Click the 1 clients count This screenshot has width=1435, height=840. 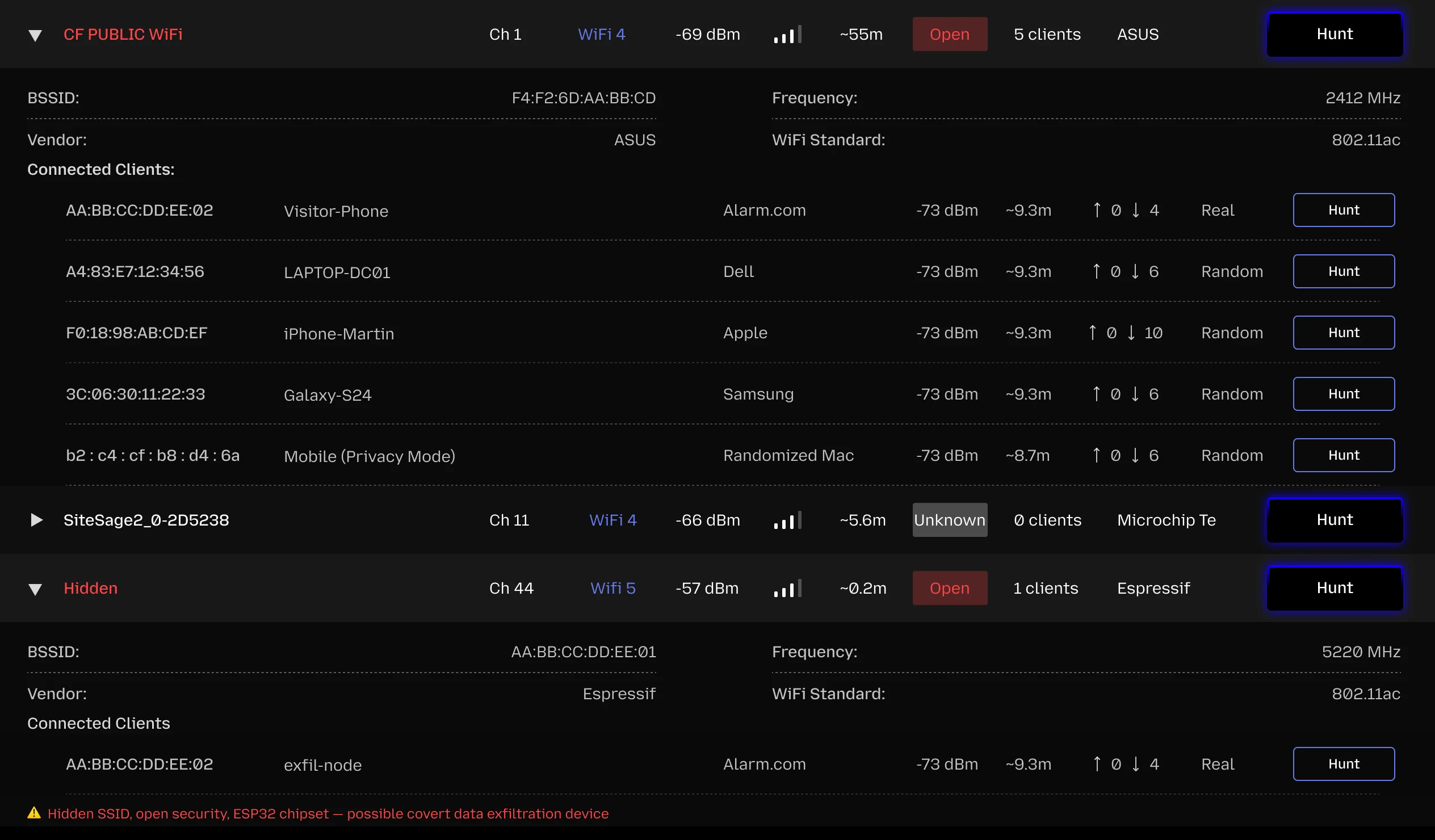pyautogui.click(x=1046, y=587)
